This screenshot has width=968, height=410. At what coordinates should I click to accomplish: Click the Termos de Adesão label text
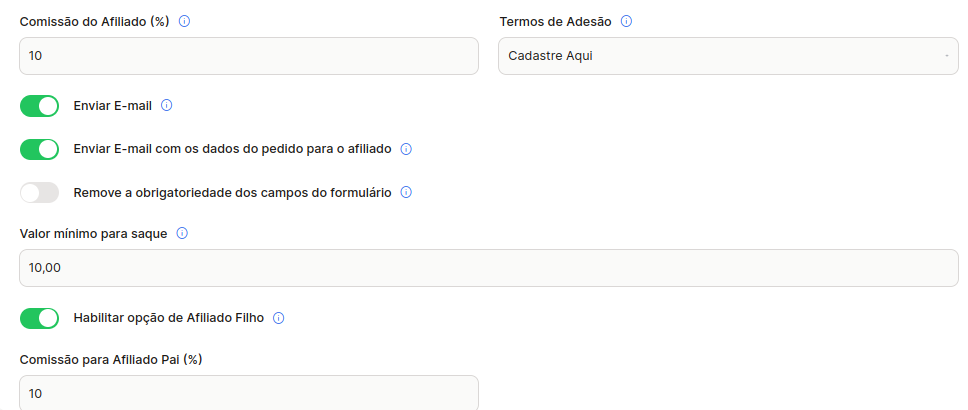pyautogui.click(x=555, y=22)
